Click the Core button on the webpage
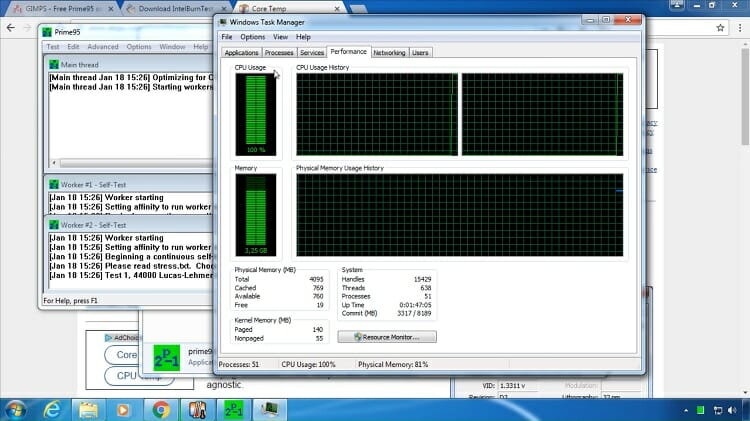The height and width of the screenshot is (421, 750). 122,355
